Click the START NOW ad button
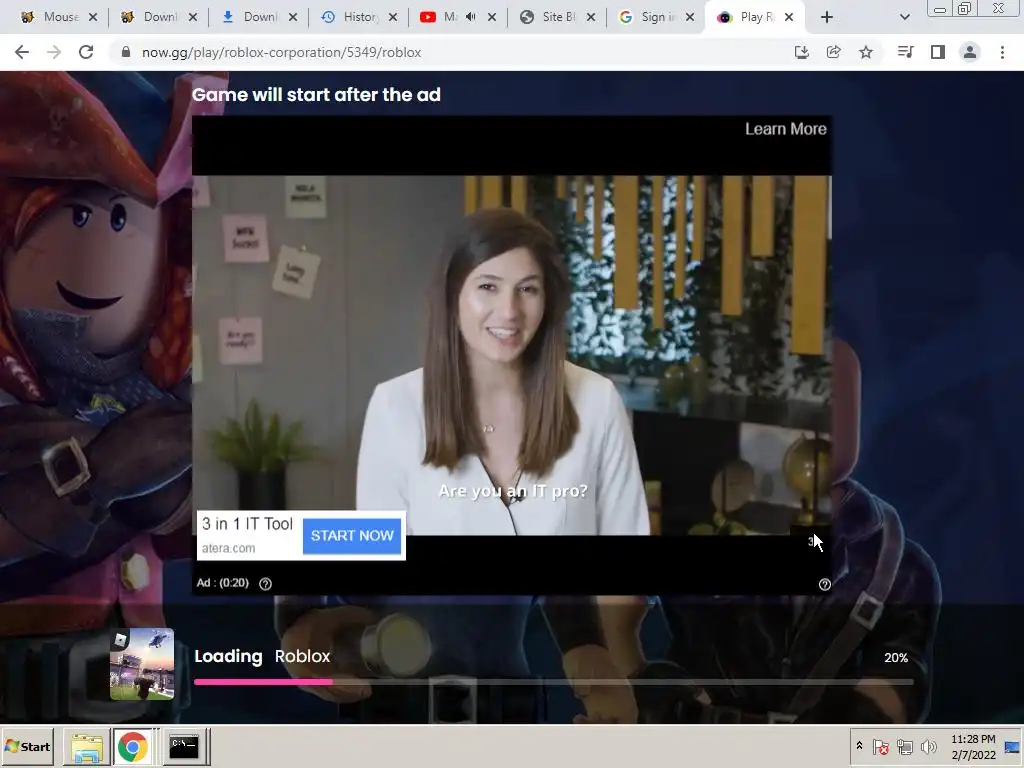Image resolution: width=1024 pixels, height=768 pixels. [x=352, y=536]
